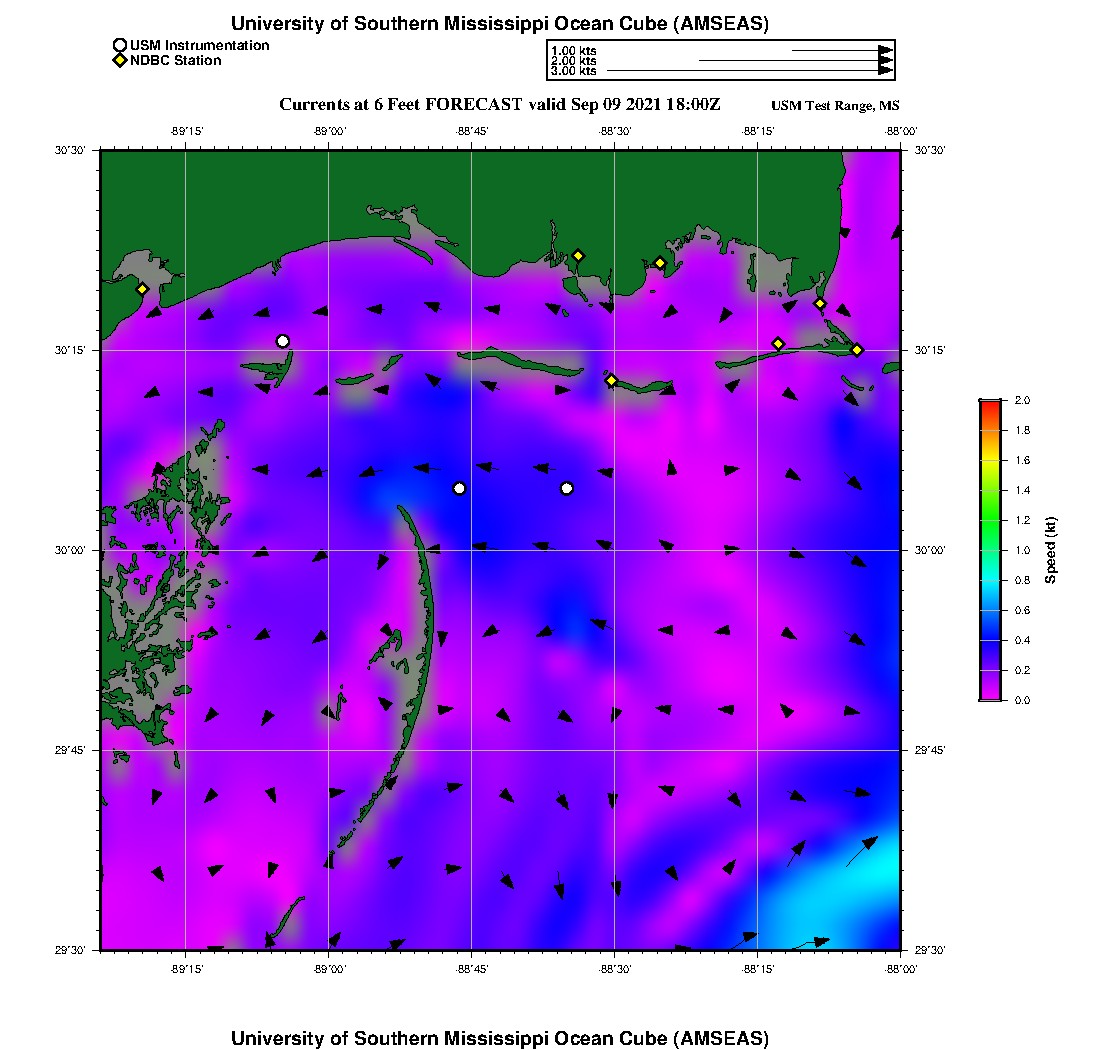
Task: Click the top 'Ocean Cube (AMSEAS)' title
Action: click(499, 23)
